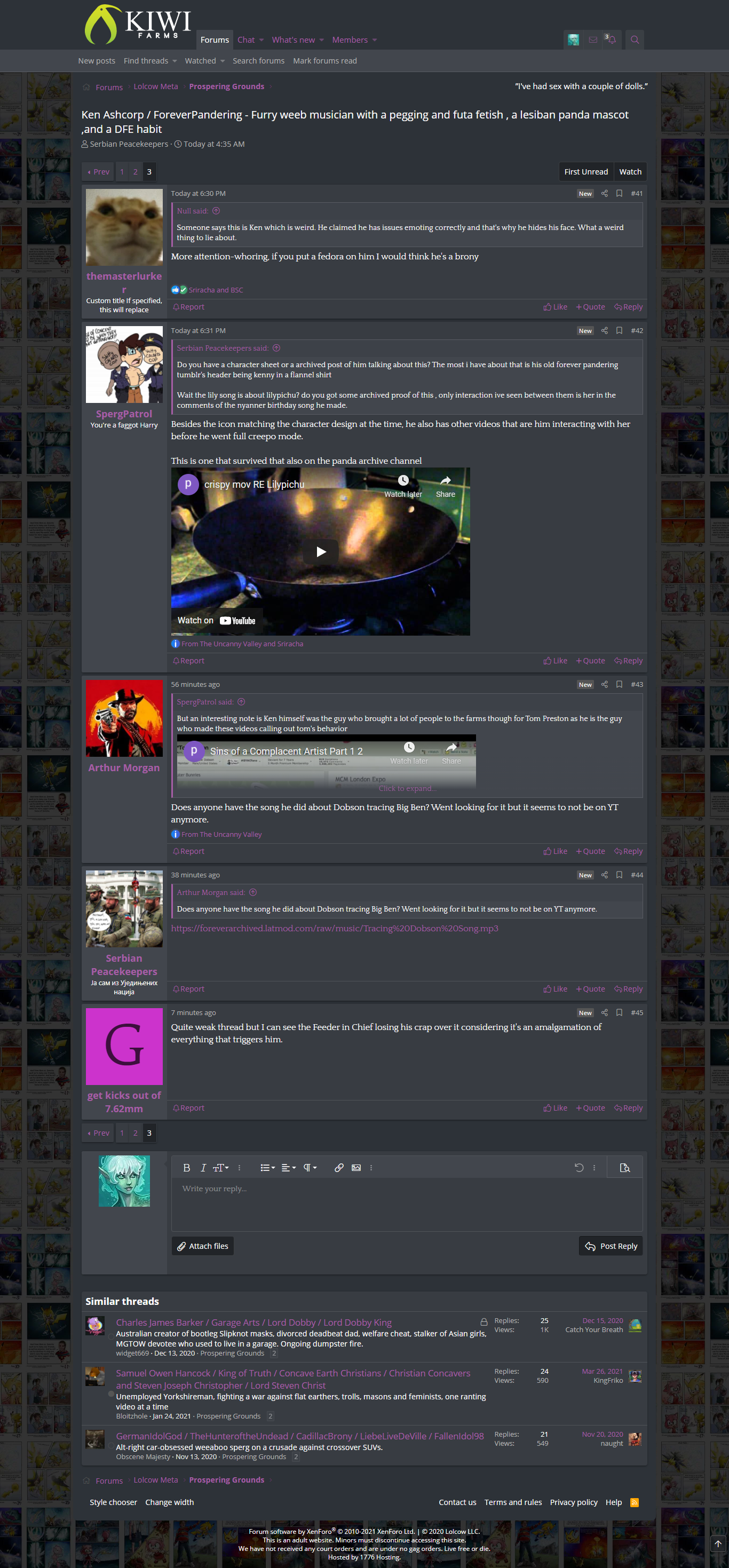The height and width of the screenshot is (1568, 729).
Task: Open the Chat menu dropdown arrow
Action: click(x=262, y=40)
